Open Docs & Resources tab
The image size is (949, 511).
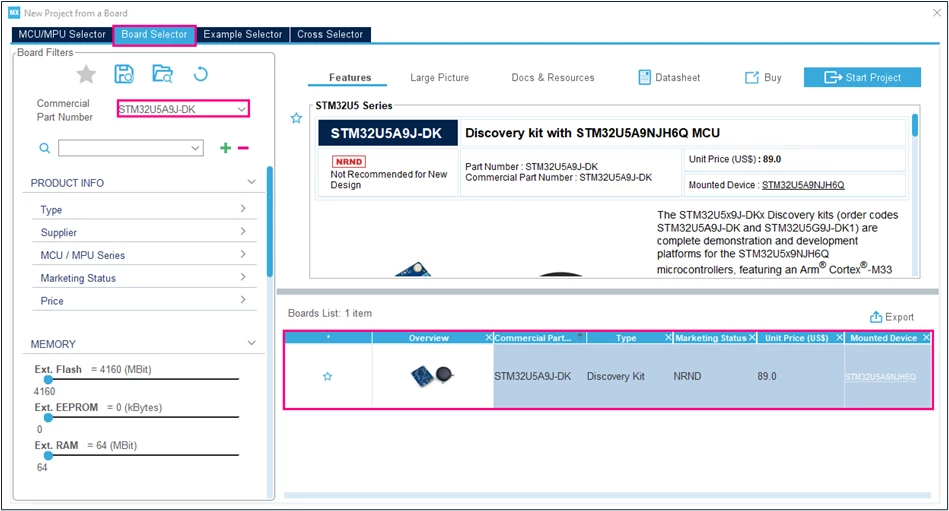click(553, 77)
